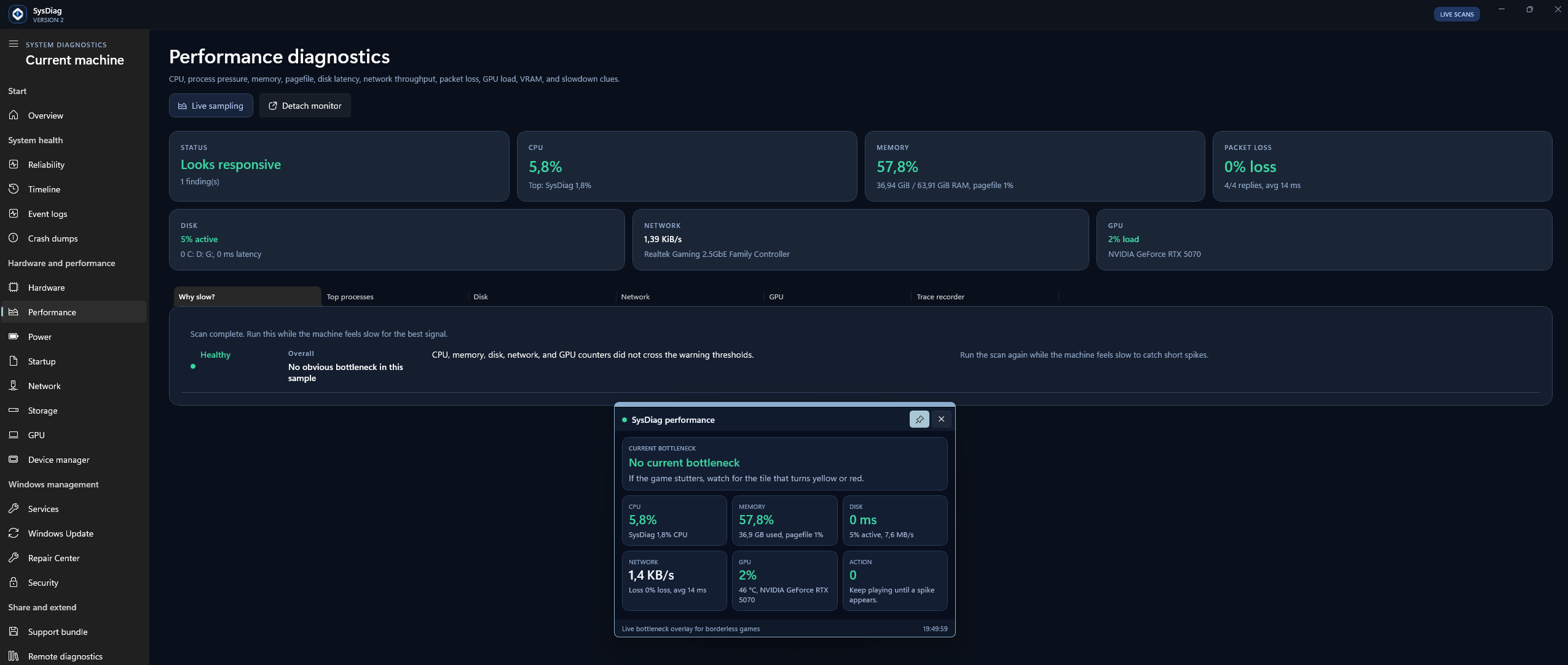Click the PACKET LOSS 0% loss card
Viewport: 1568px width, 665px height.
pos(1382,166)
